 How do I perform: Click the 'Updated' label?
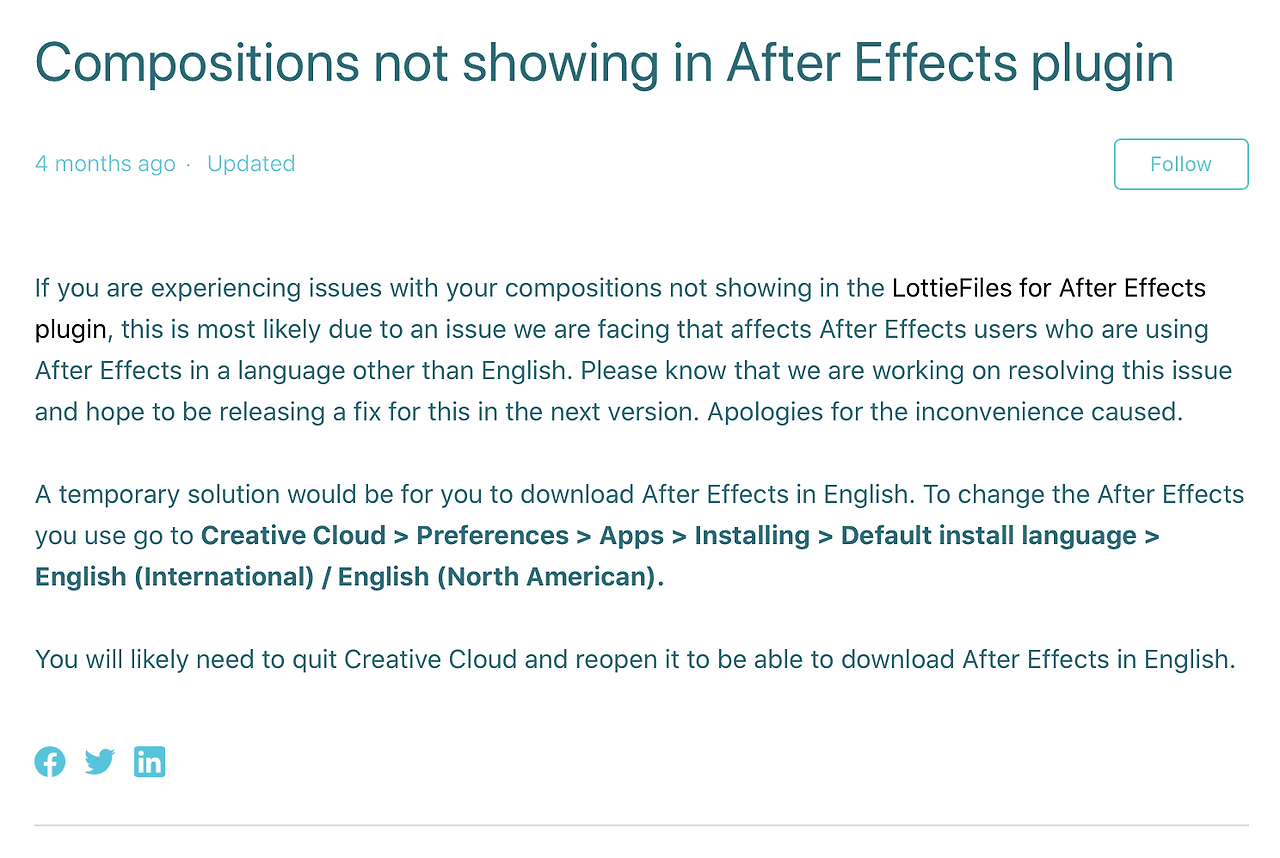[251, 164]
